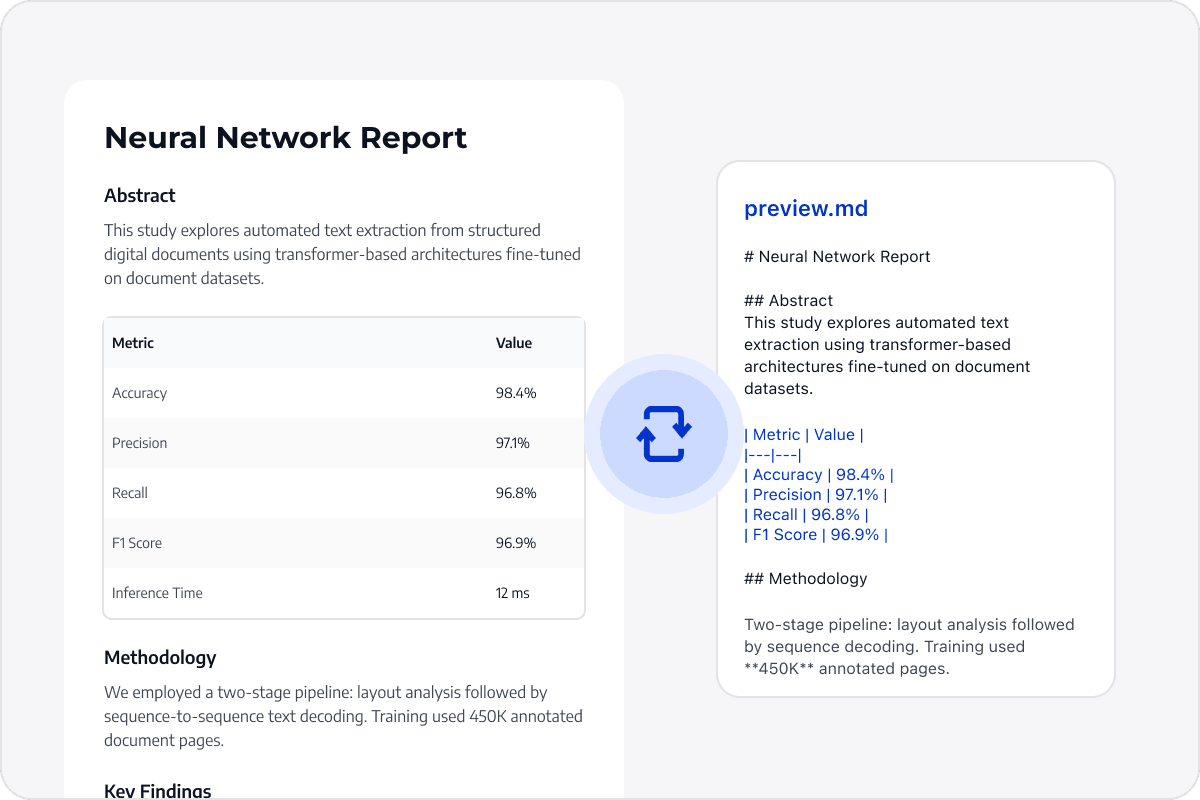Click the 98.4% accuracy value

click(516, 393)
